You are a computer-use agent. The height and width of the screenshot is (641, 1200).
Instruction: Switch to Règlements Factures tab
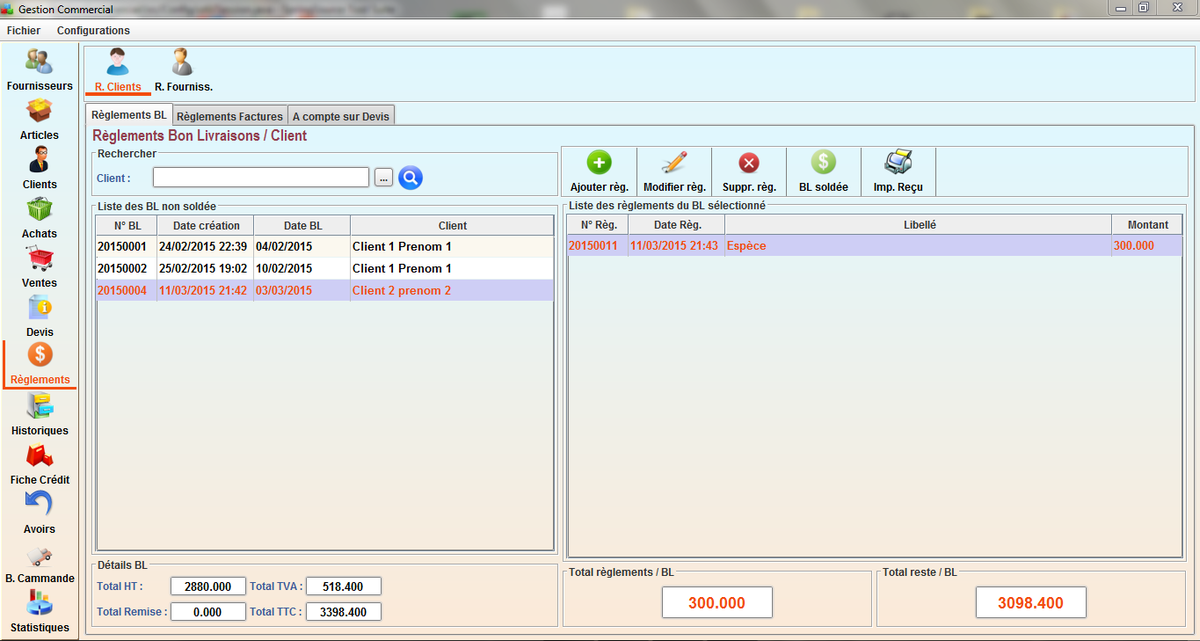tap(231, 116)
